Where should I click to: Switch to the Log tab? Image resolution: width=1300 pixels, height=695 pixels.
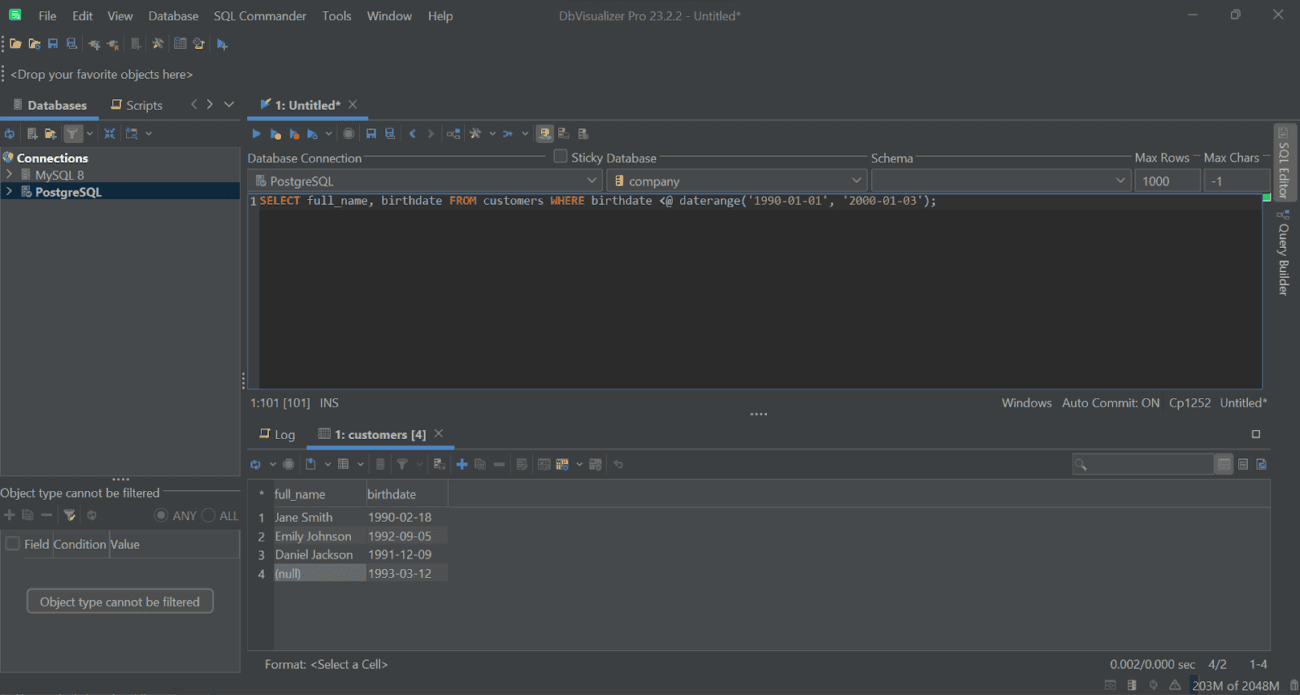[277, 434]
